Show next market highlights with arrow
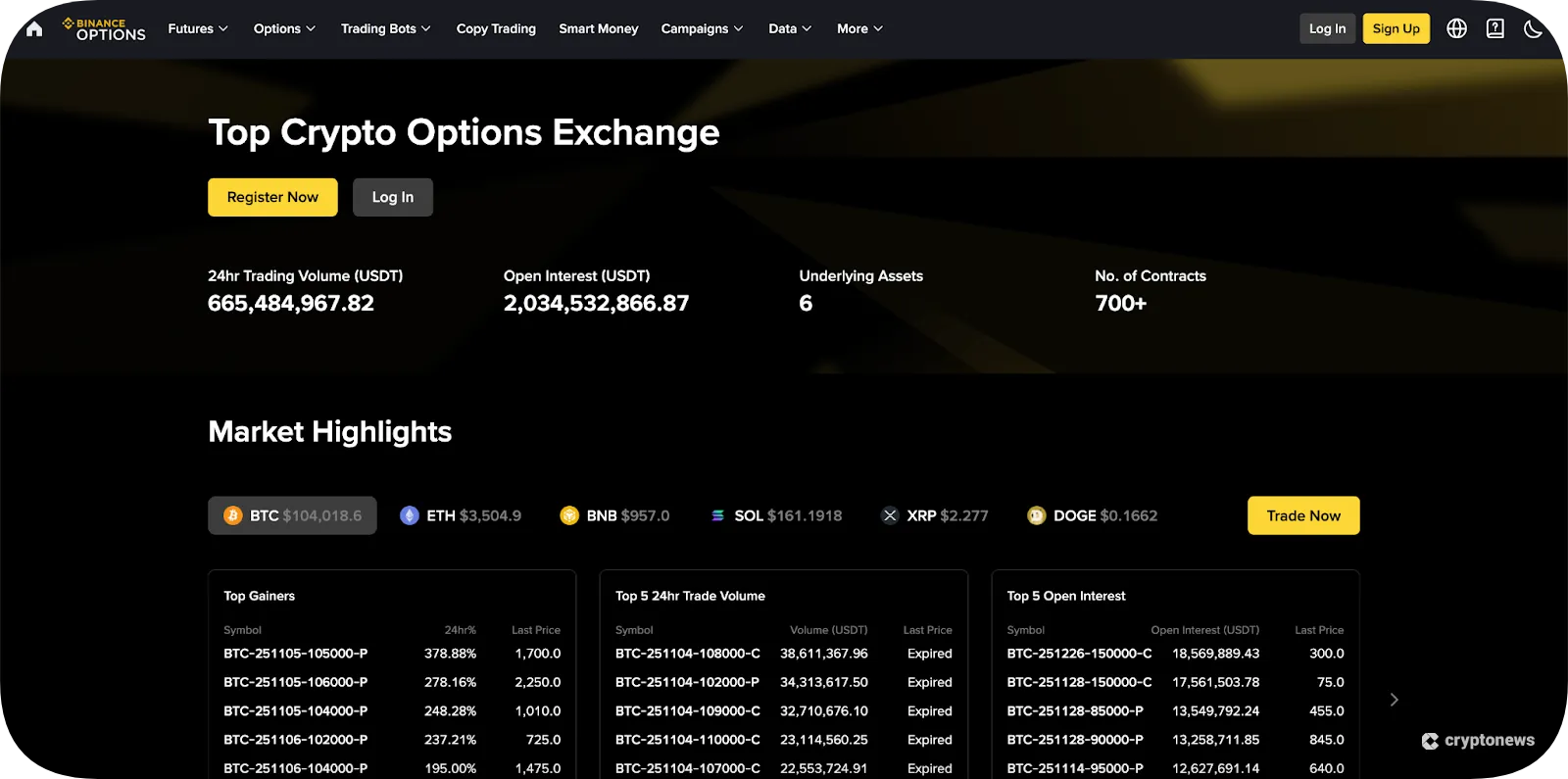Viewport: 1568px width, 779px height. [x=1394, y=700]
